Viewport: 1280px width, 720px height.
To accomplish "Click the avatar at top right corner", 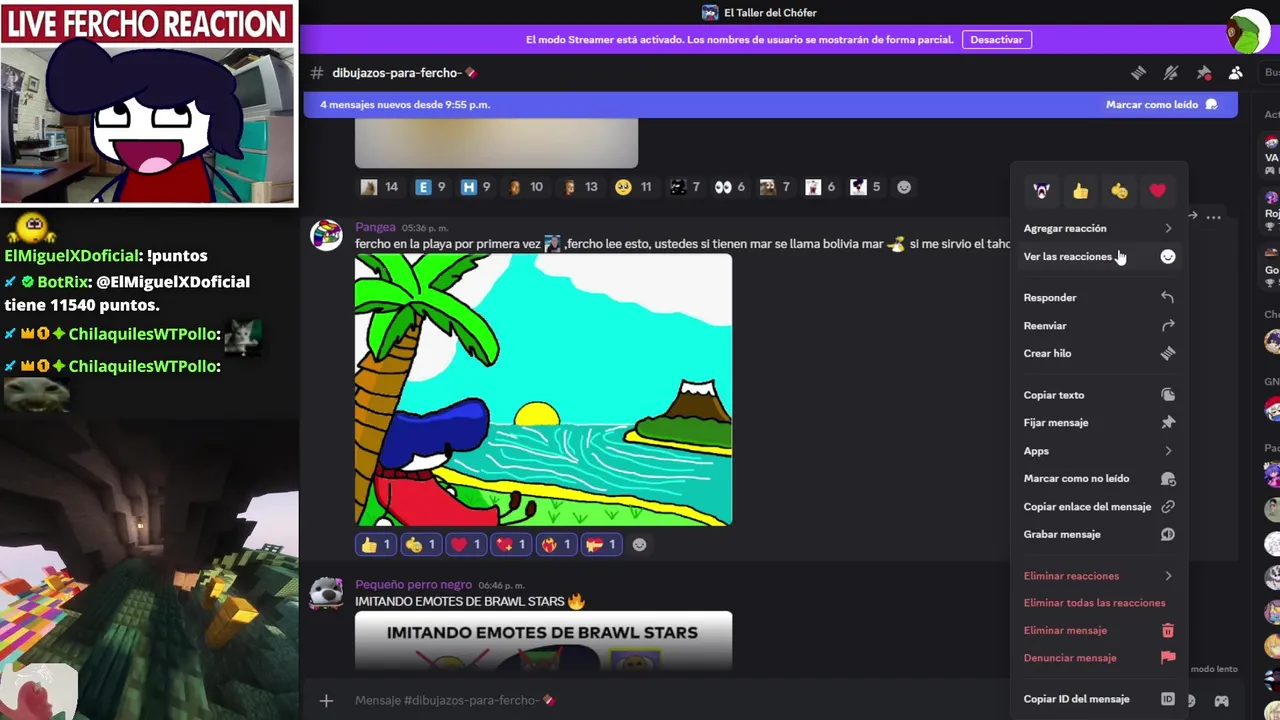I will pos(1249,31).
